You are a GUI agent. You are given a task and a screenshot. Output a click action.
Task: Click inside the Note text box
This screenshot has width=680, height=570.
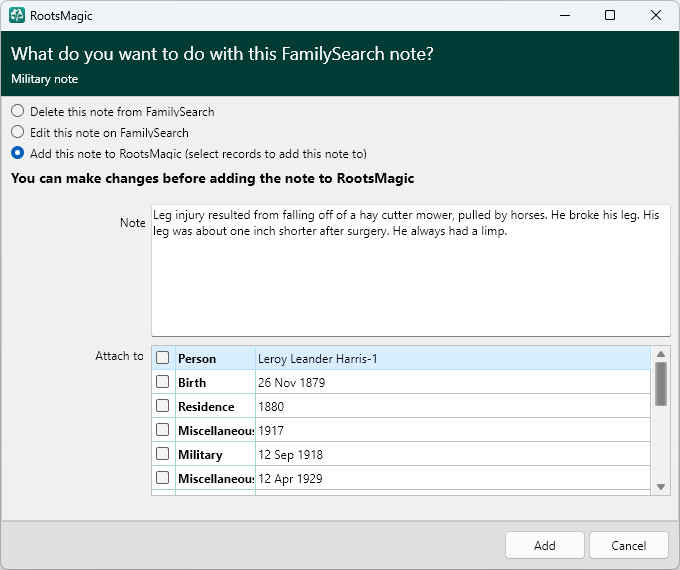(411, 270)
